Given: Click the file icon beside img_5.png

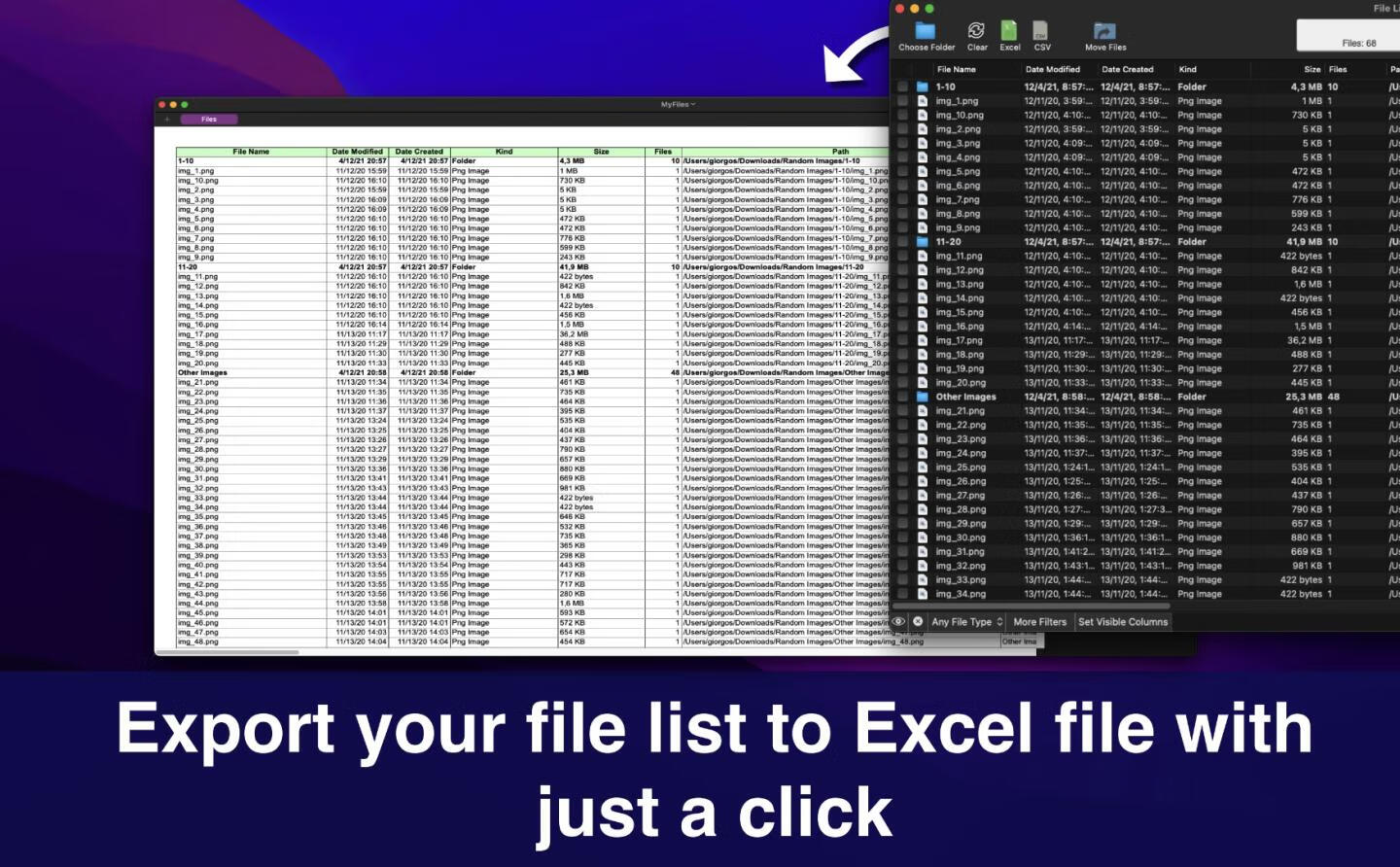Looking at the screenshot, I should coord(922,171).
